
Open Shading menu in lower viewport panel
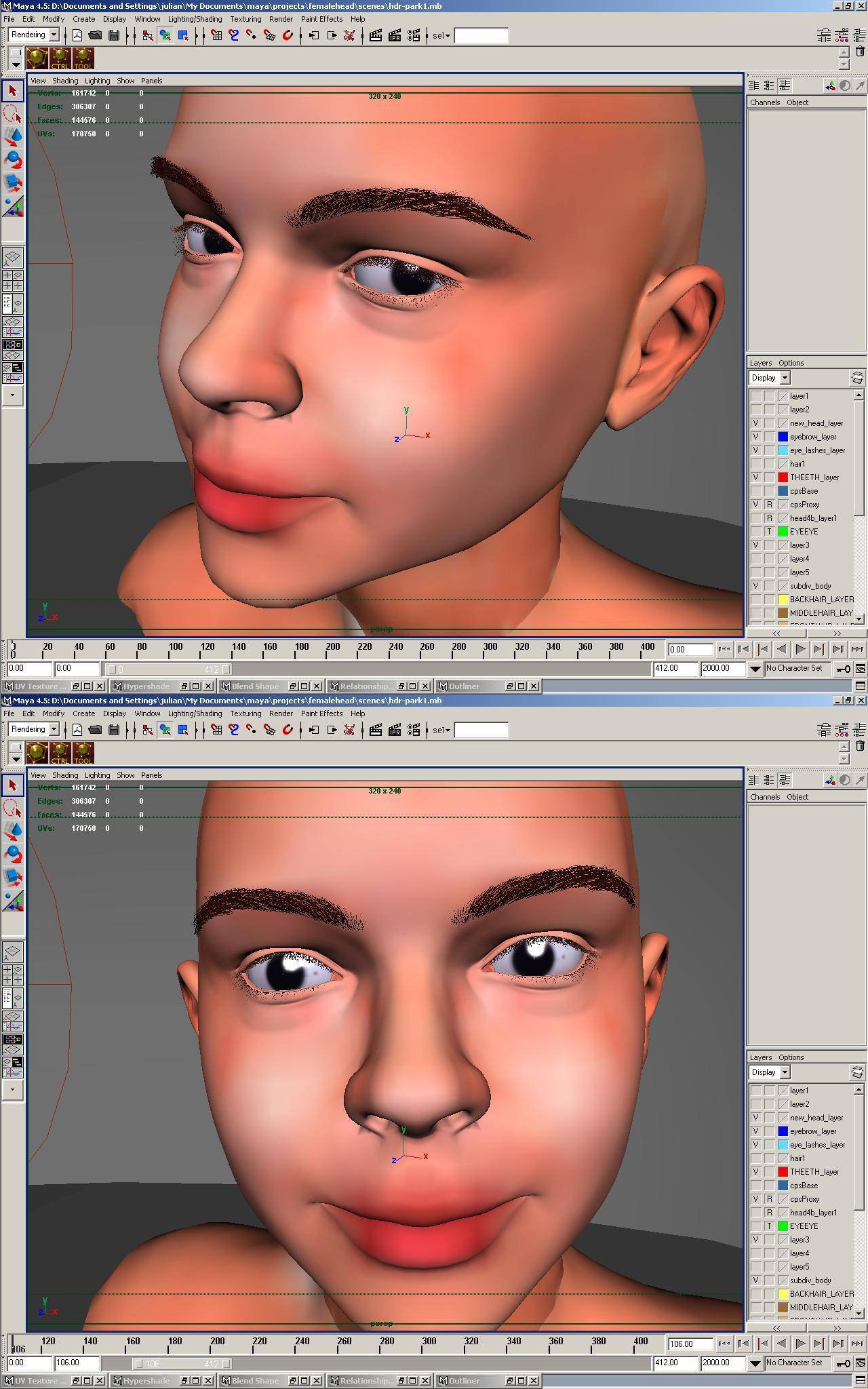click(x=65, y=775)
